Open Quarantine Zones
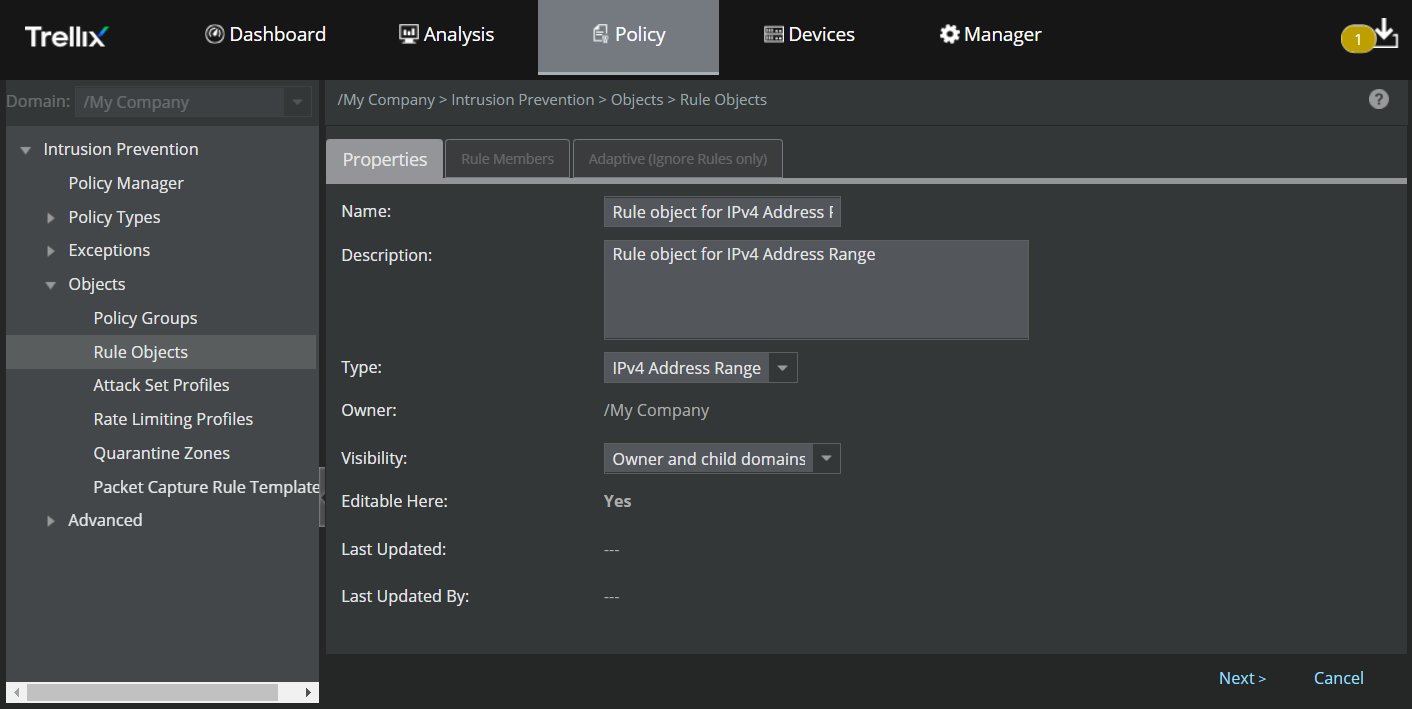 (x=161, y=453)
